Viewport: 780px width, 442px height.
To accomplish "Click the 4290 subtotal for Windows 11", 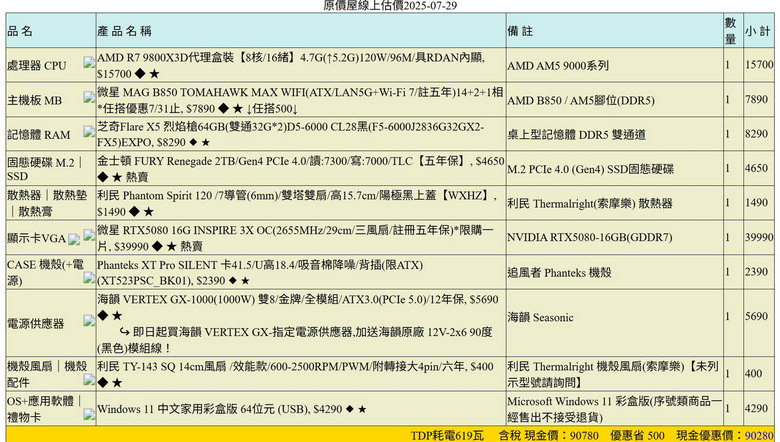I will (x=756, y=408).
